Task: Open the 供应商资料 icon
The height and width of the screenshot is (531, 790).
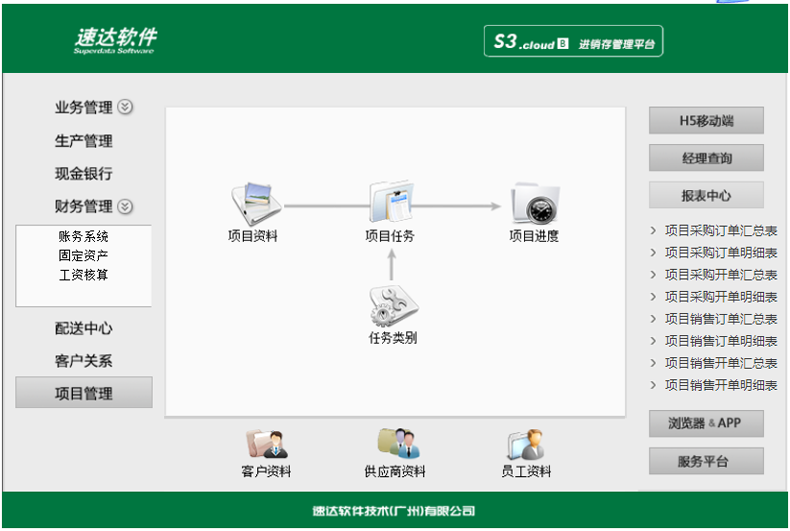Action: point(398,443)
